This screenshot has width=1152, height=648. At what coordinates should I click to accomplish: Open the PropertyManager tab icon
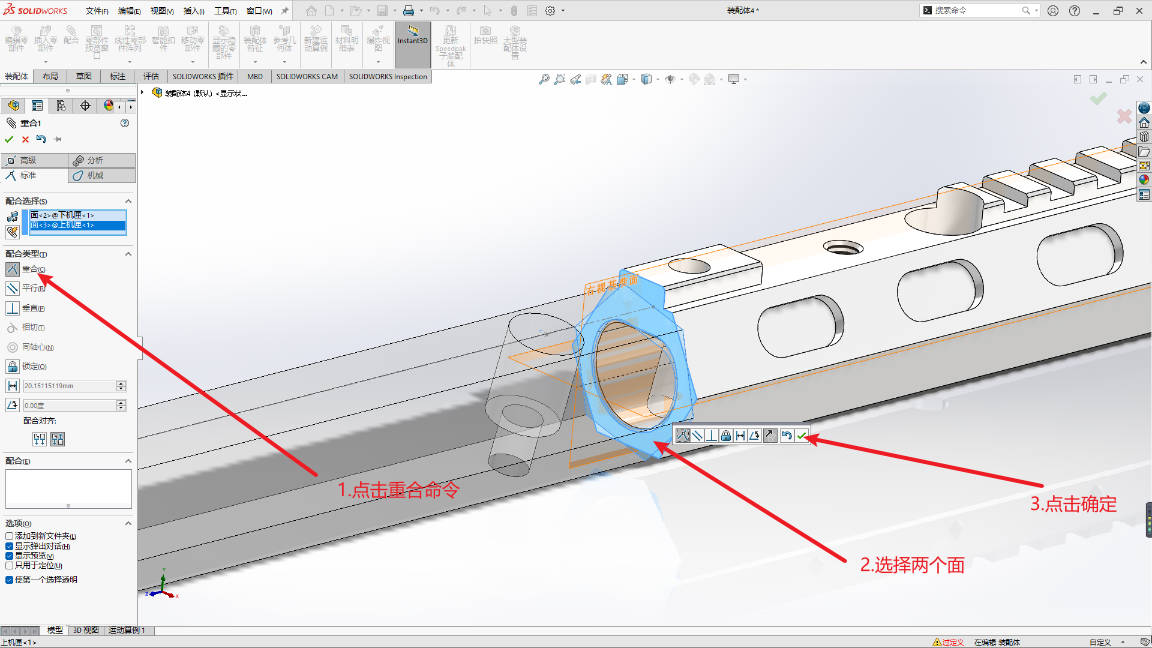coord(37,106)
